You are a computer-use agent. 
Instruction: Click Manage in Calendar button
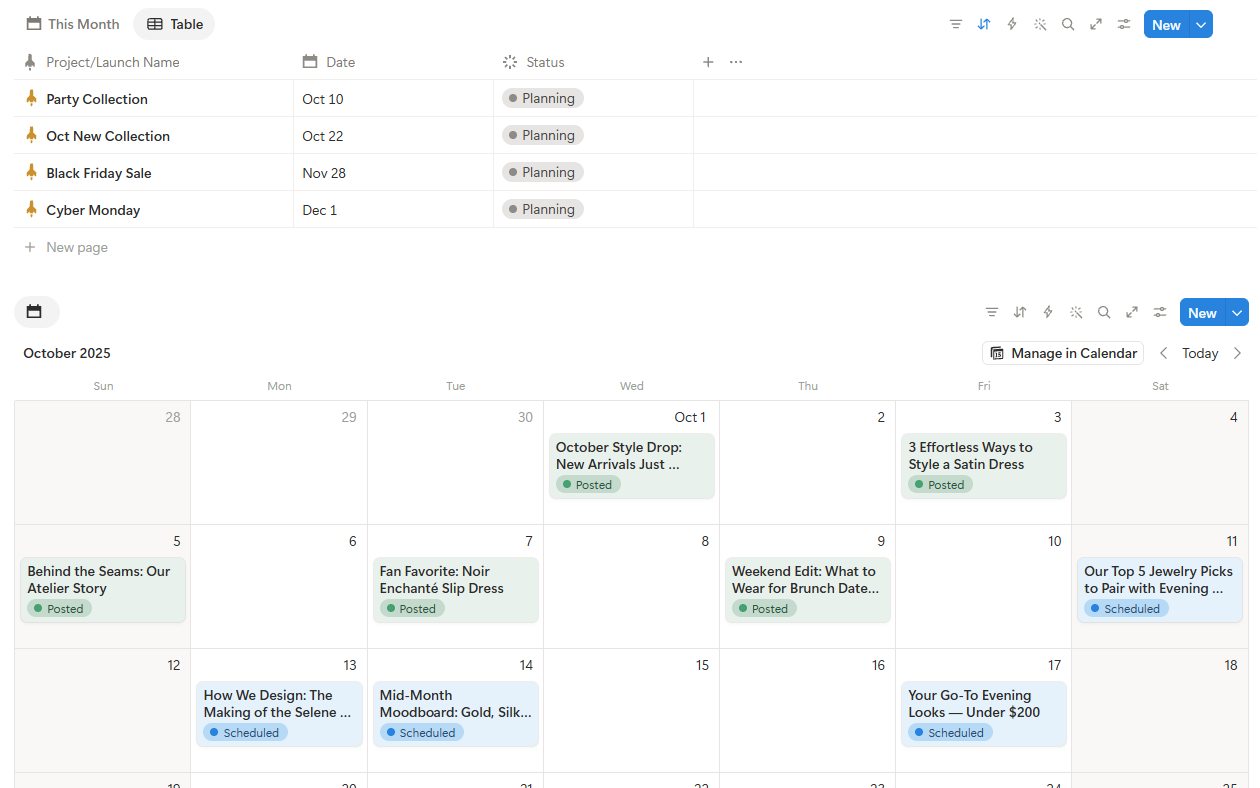(1063, 353)
